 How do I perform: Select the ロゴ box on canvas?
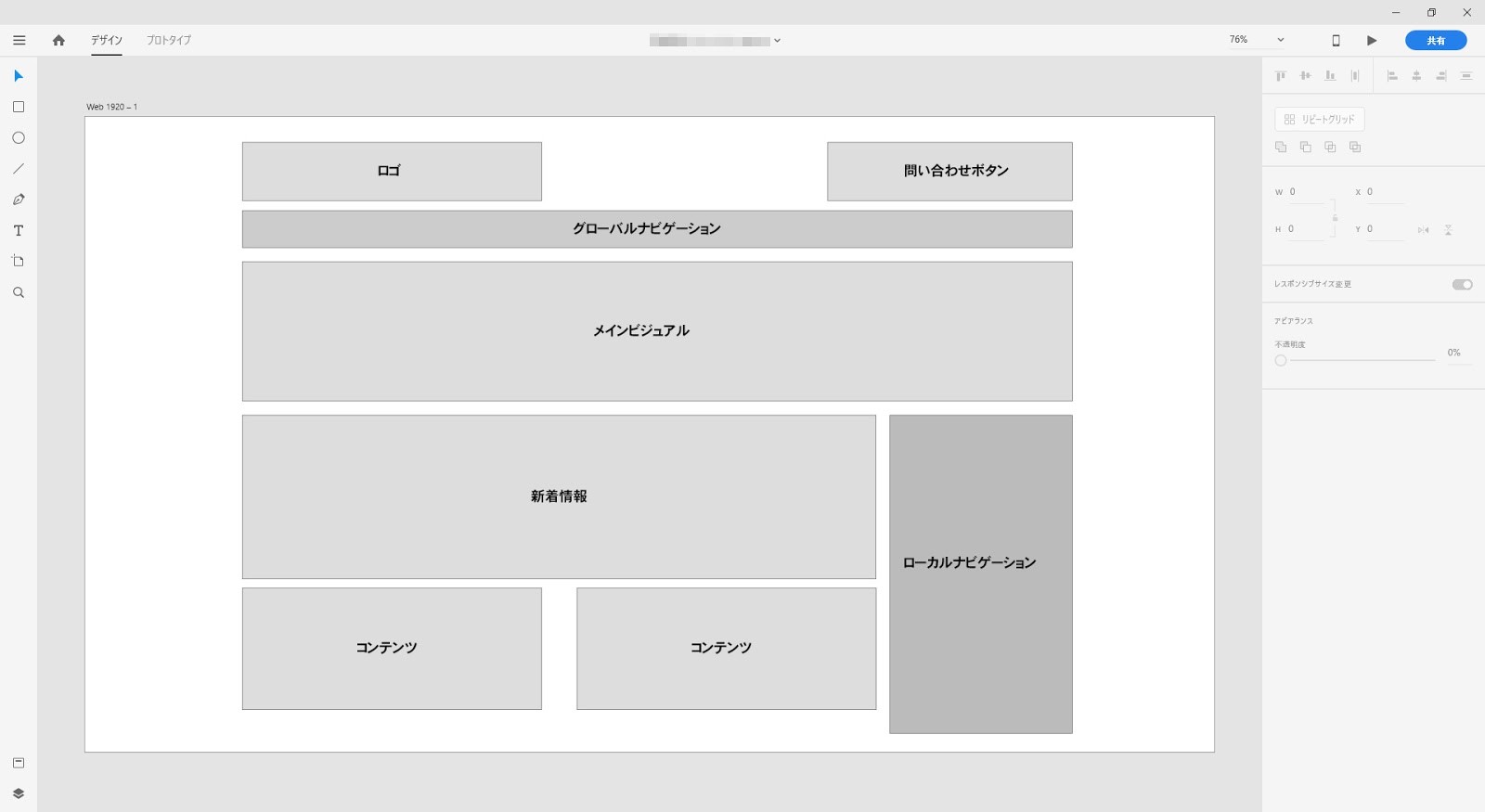[x=392, y=172]
